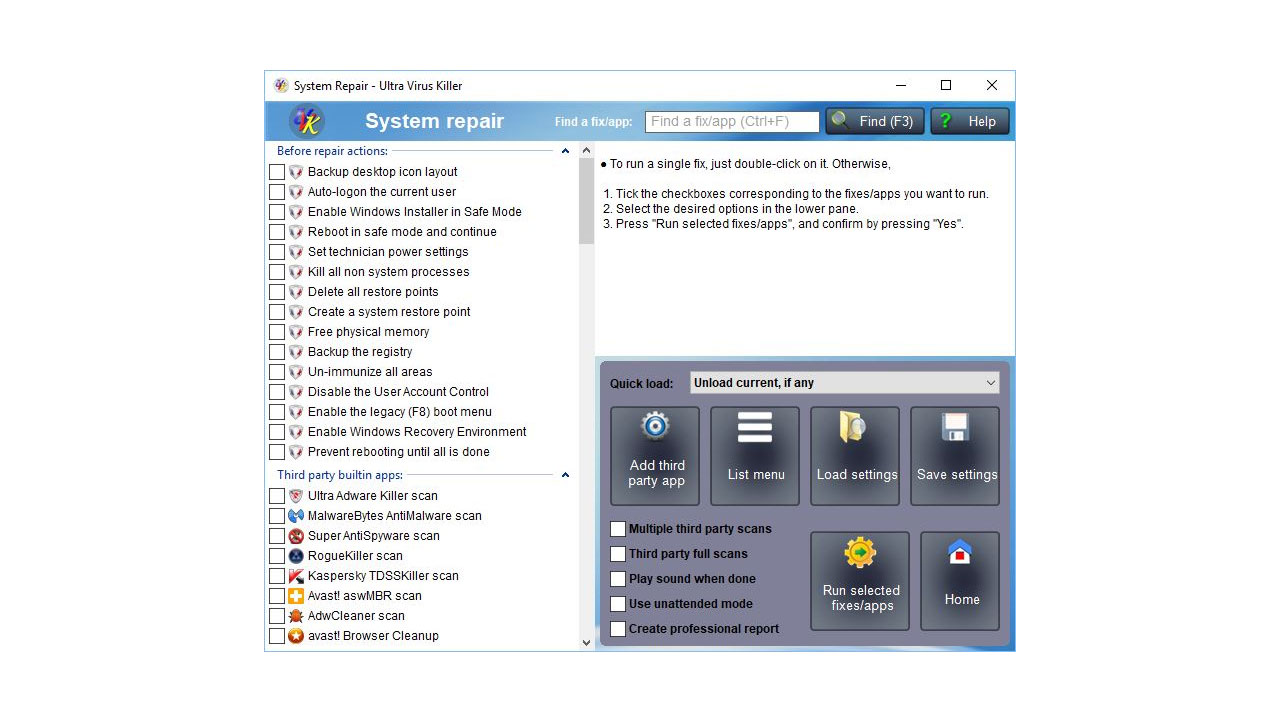The width and height of the screenshot is (1280, 720).
Task: Click the Ultra Adware Killer scan icon
Action: (x=296, y=496)
